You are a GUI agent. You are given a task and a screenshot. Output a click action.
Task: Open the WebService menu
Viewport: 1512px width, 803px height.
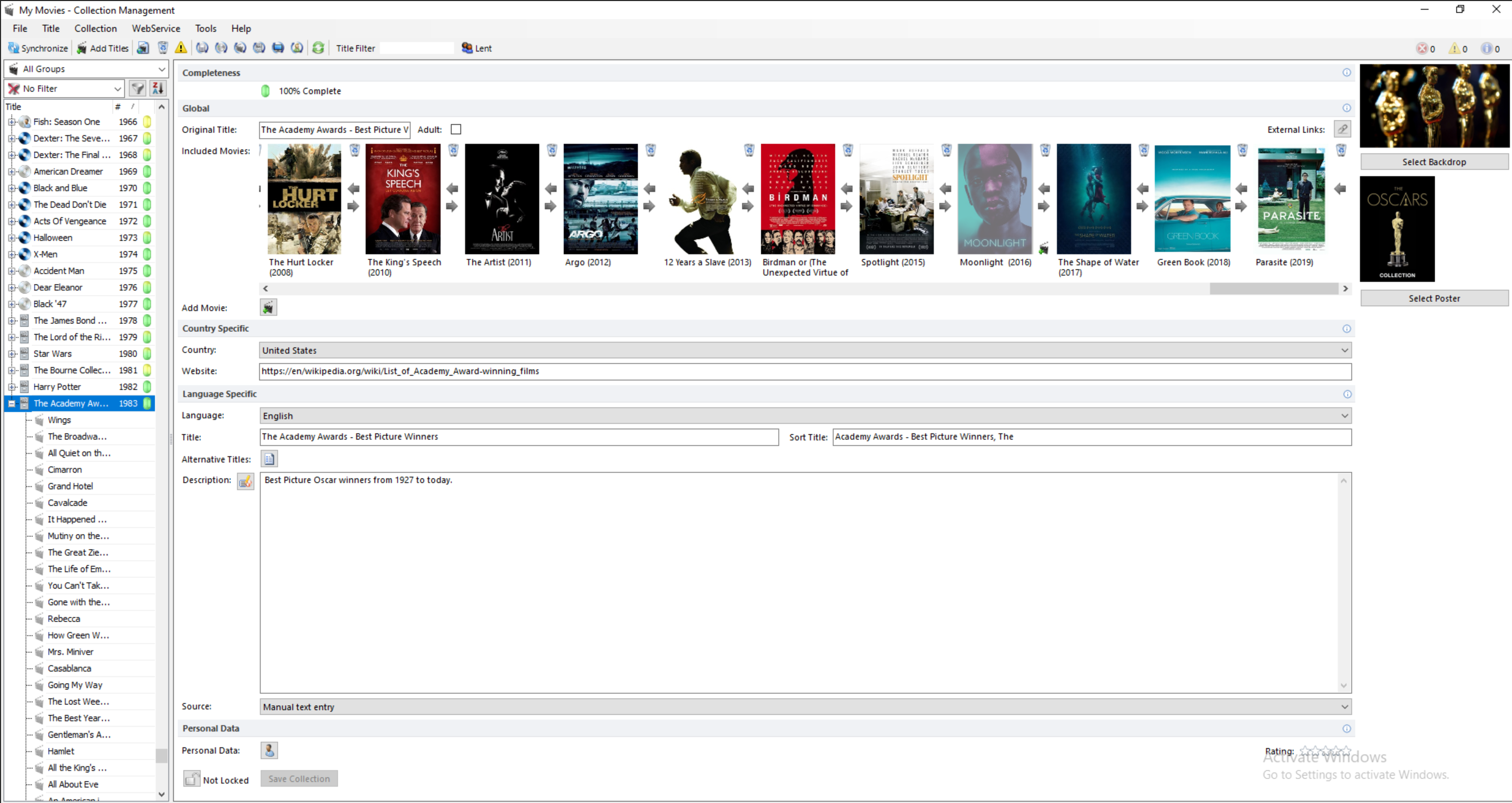[x=156, y=28]
